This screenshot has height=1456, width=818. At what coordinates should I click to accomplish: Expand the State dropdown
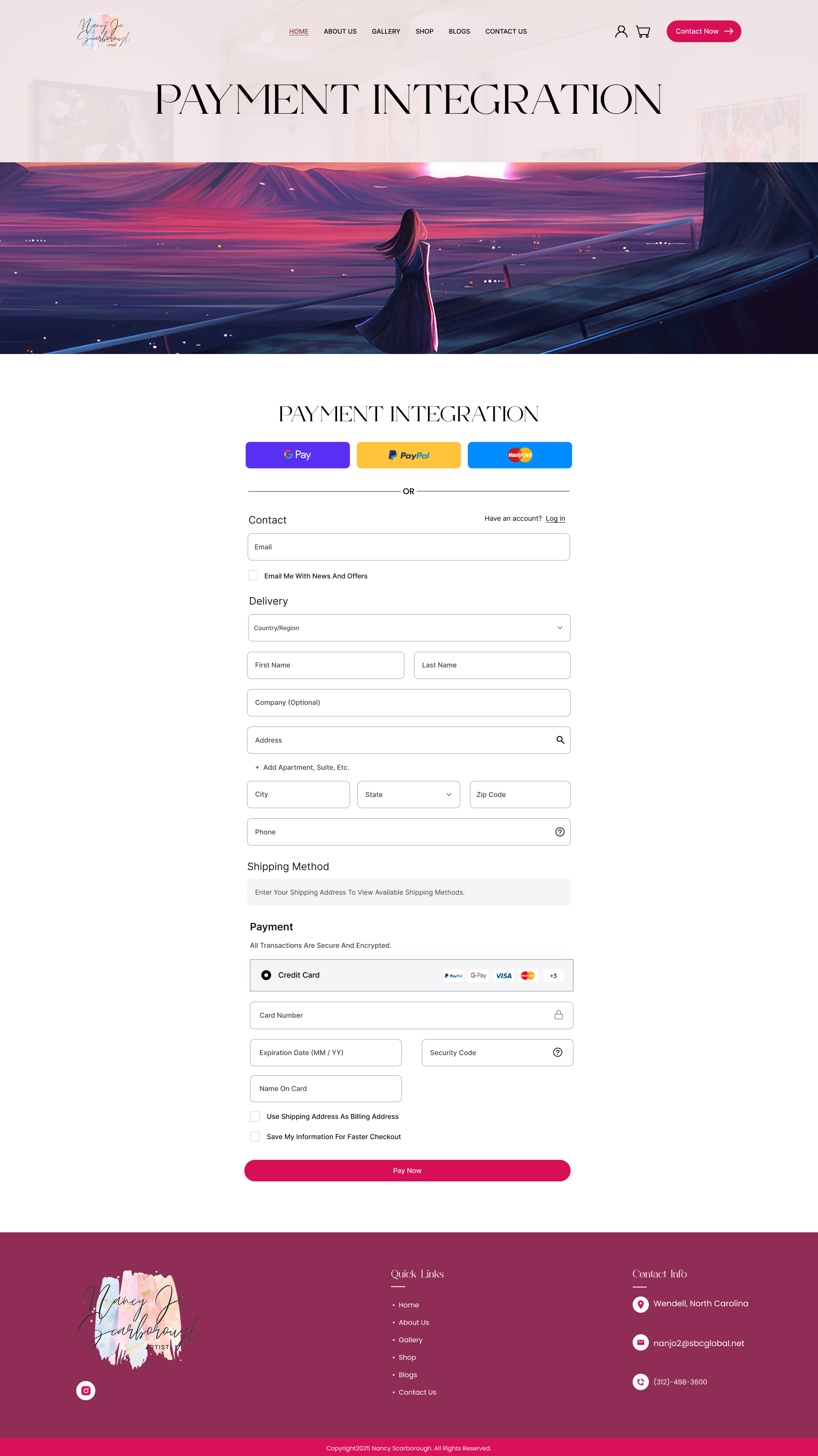point(408,795)
